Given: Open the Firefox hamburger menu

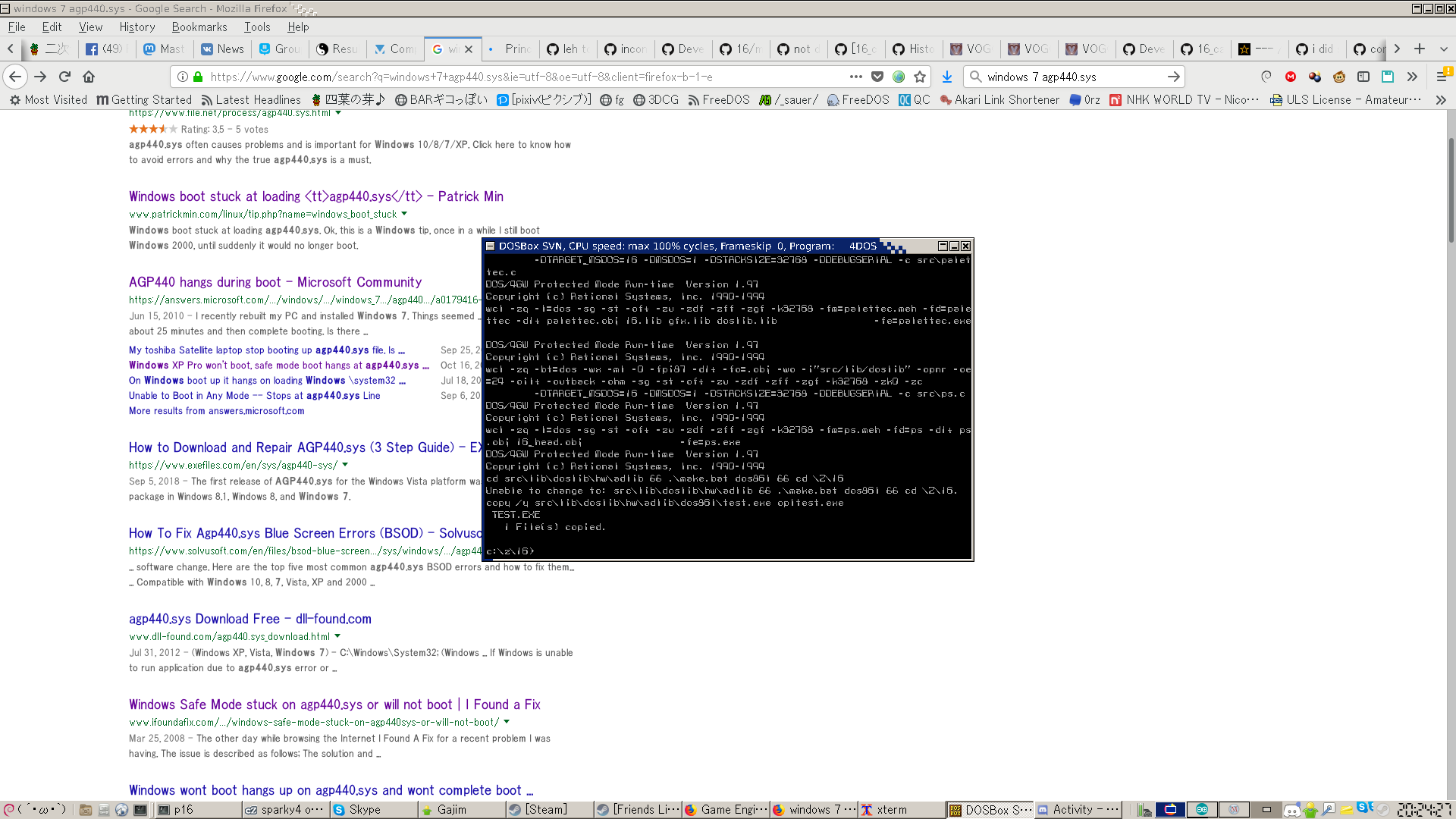Looking at the screenshot, I should click(1441, 77).
